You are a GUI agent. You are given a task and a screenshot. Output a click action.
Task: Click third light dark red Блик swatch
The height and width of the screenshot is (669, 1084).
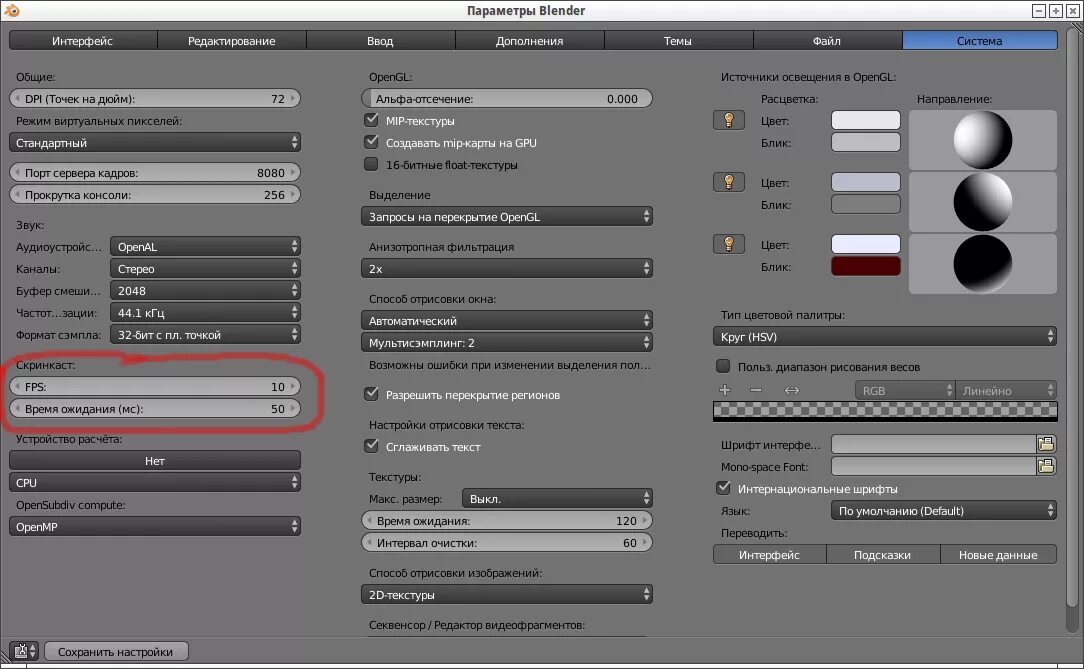click(866, 267)
